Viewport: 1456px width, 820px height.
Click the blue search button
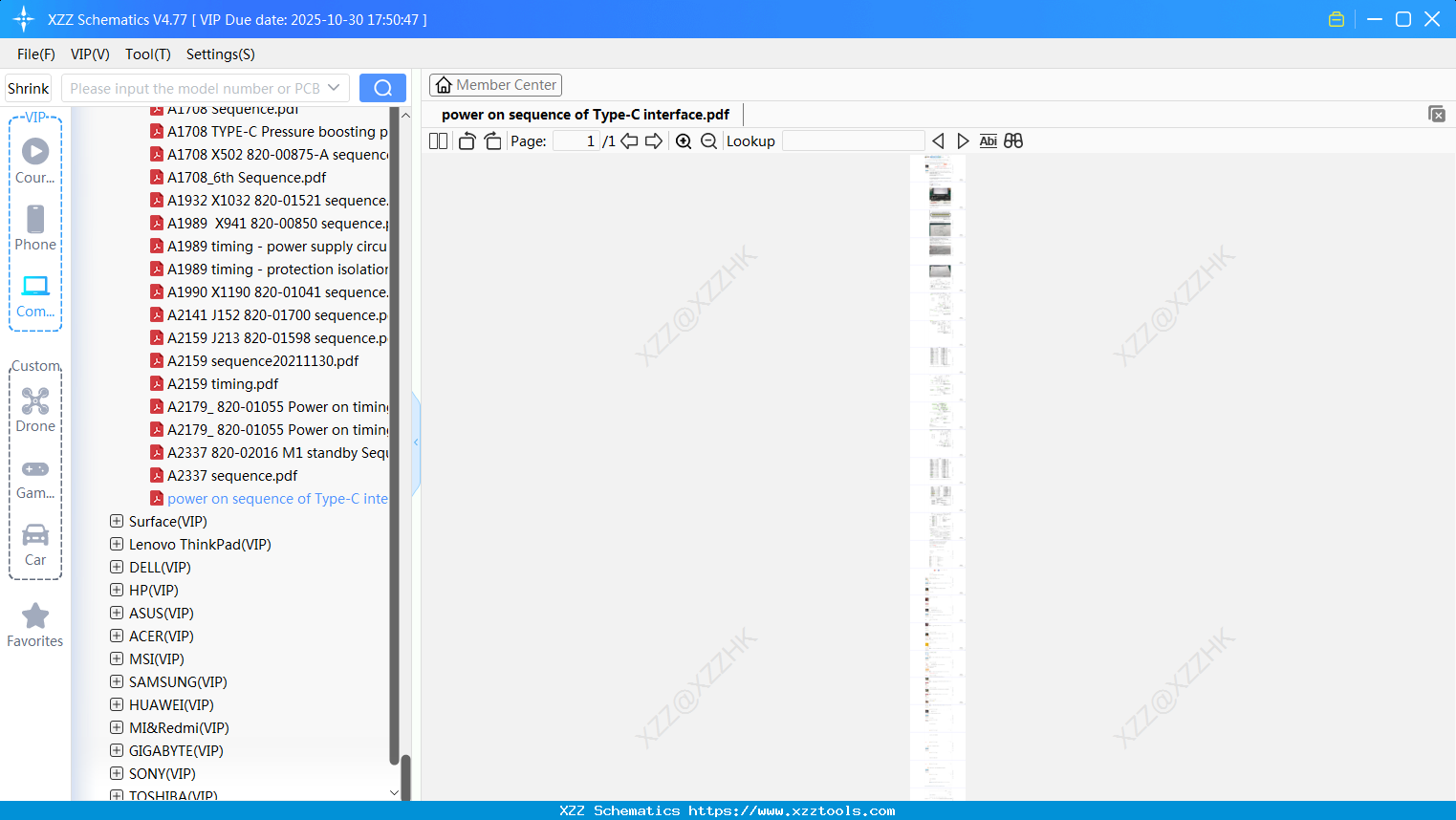(382, 88)
